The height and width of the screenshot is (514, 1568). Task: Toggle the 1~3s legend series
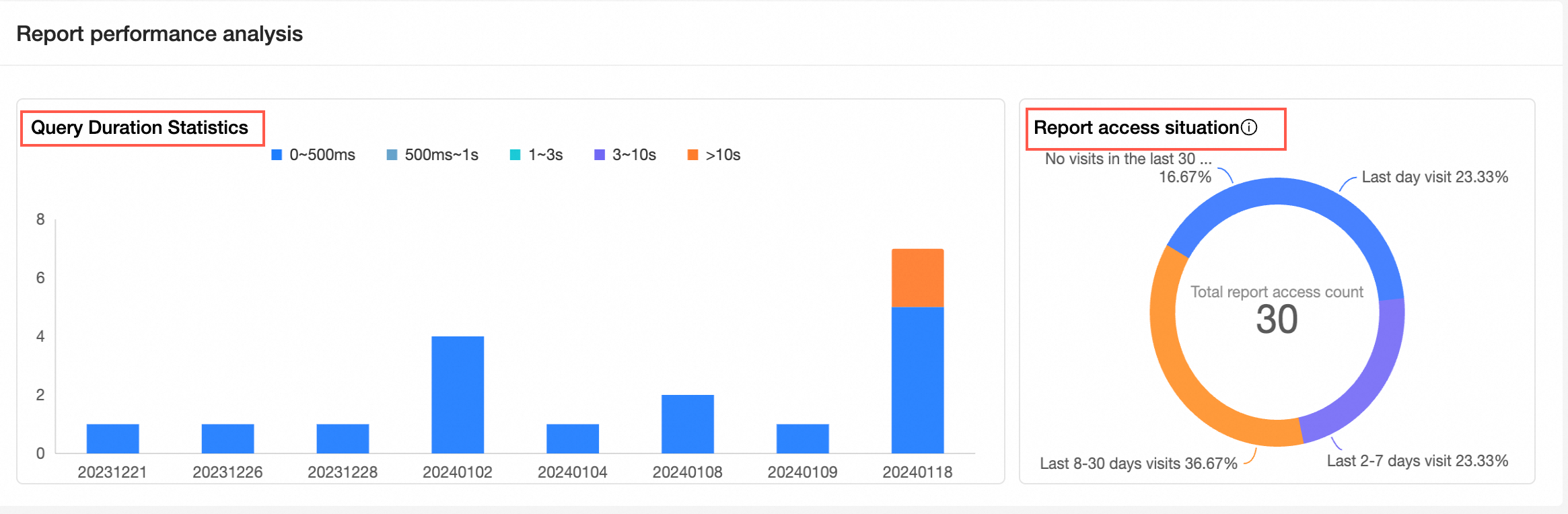pyautogui.click(x=536, y=155)
